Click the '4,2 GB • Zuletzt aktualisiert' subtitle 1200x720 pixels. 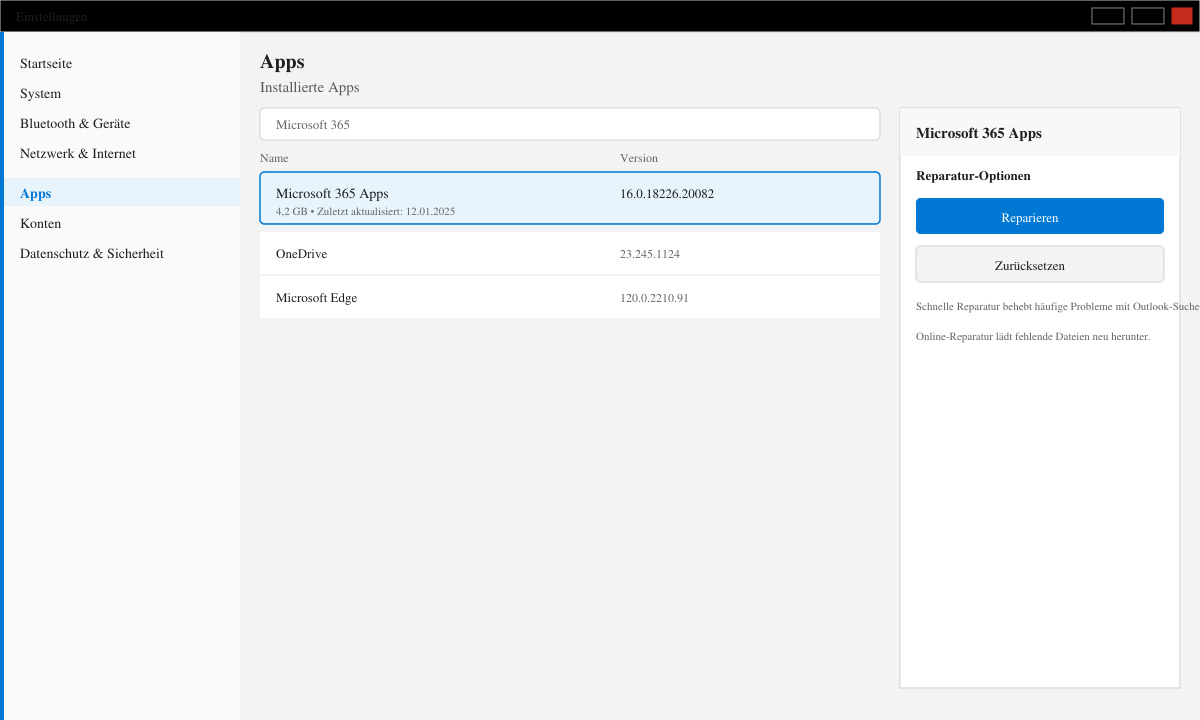click(365, 212)
